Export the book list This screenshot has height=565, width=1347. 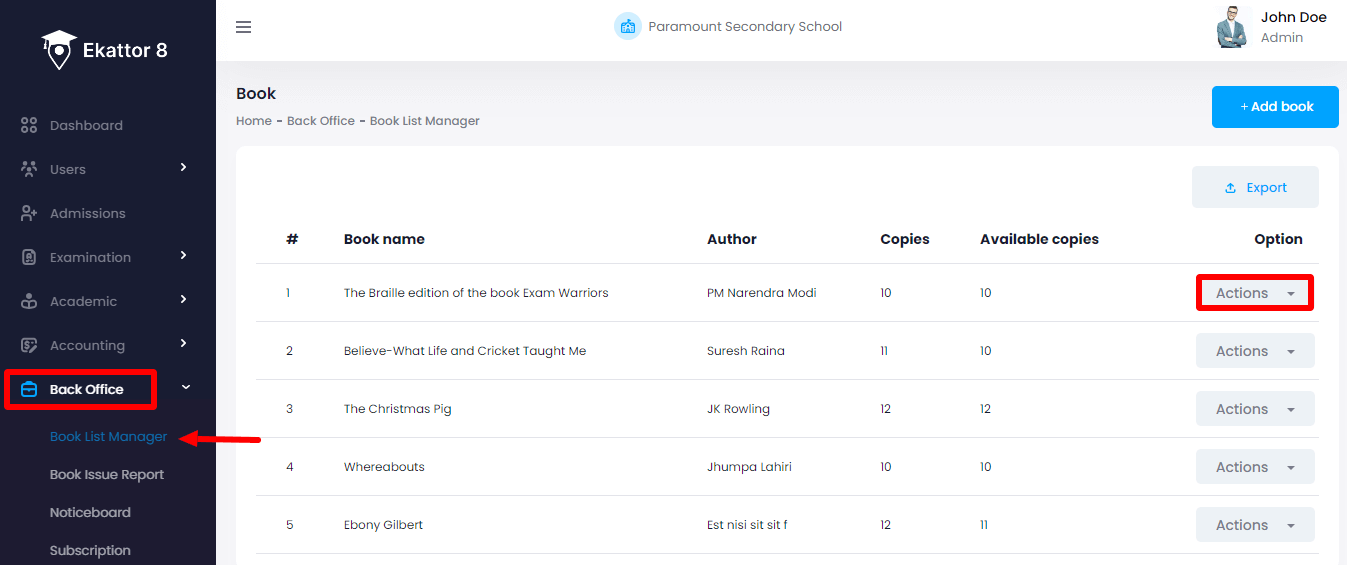pos(1255,188)
